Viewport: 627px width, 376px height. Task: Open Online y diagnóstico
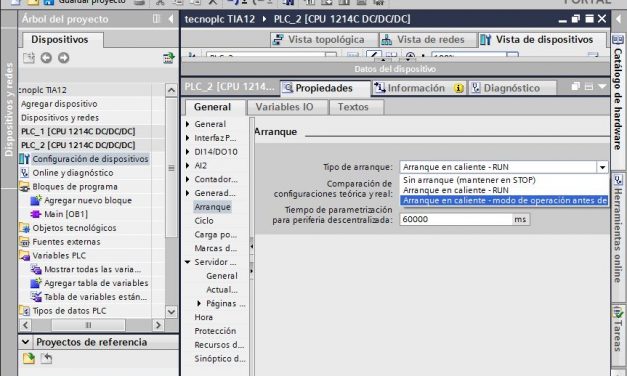coord(73,173)
